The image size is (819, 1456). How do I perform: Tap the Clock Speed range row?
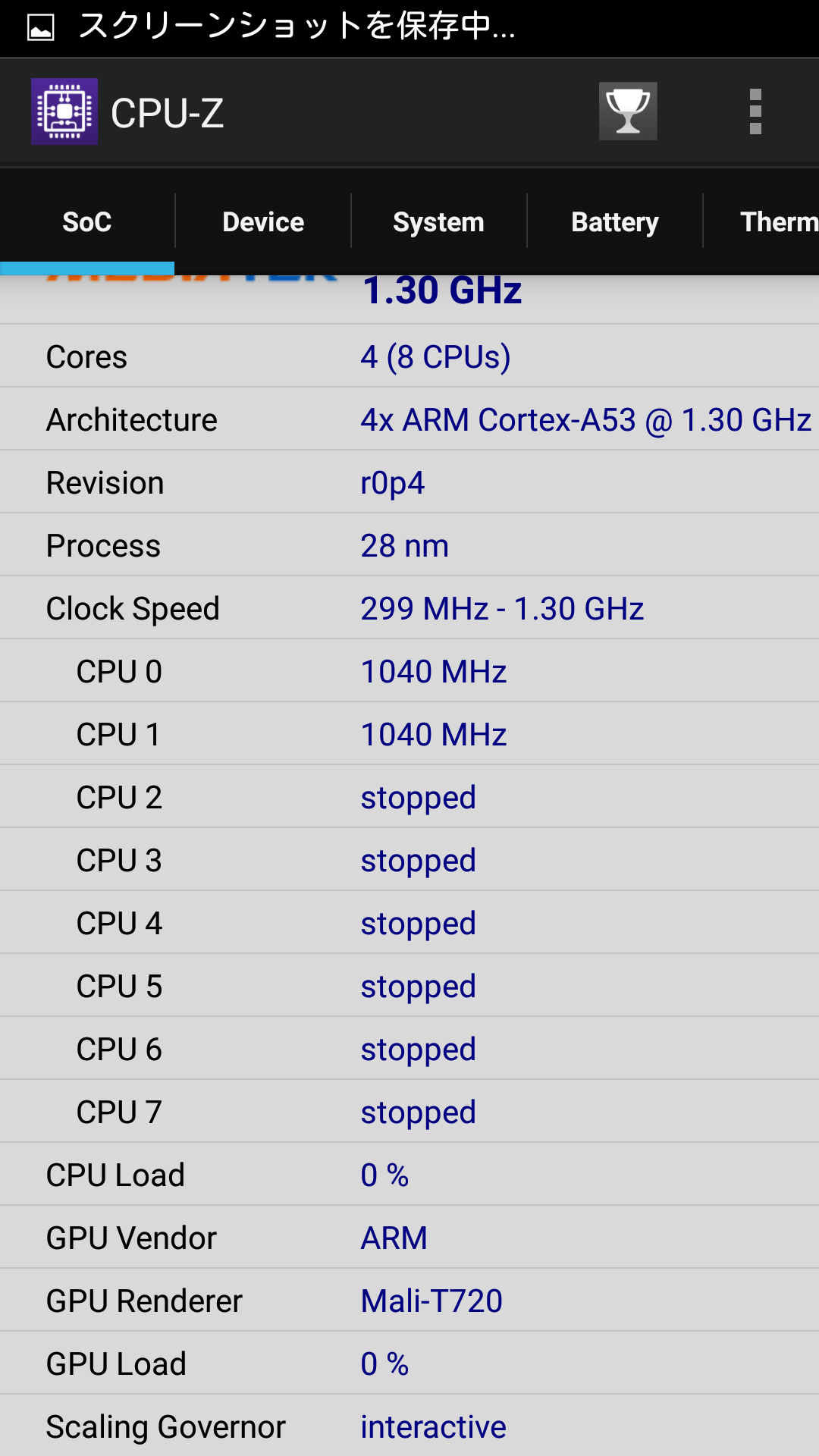[x=409, y=608]
